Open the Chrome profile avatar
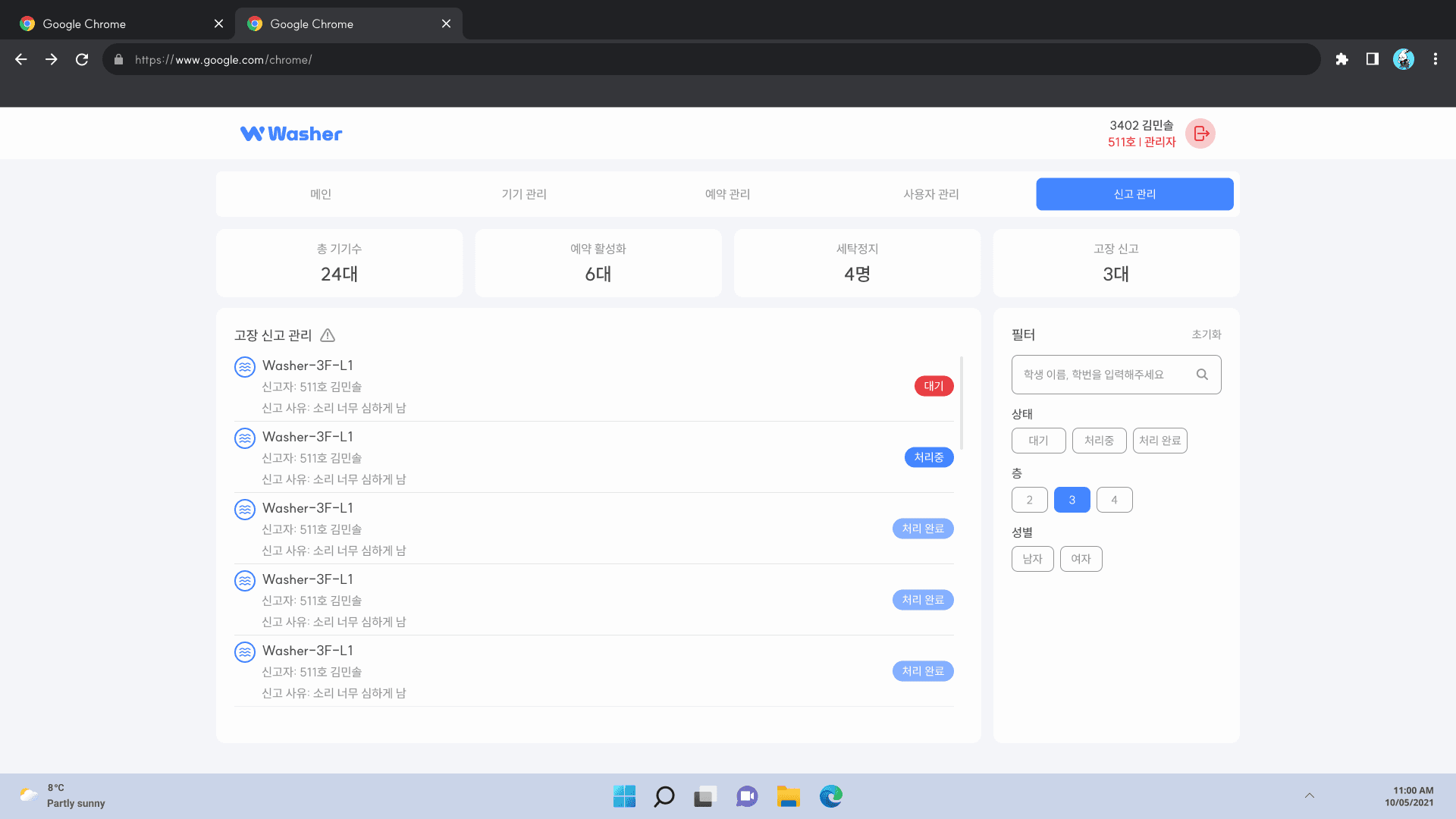This screenshot has width=1456, height=819. [1404, 59]
